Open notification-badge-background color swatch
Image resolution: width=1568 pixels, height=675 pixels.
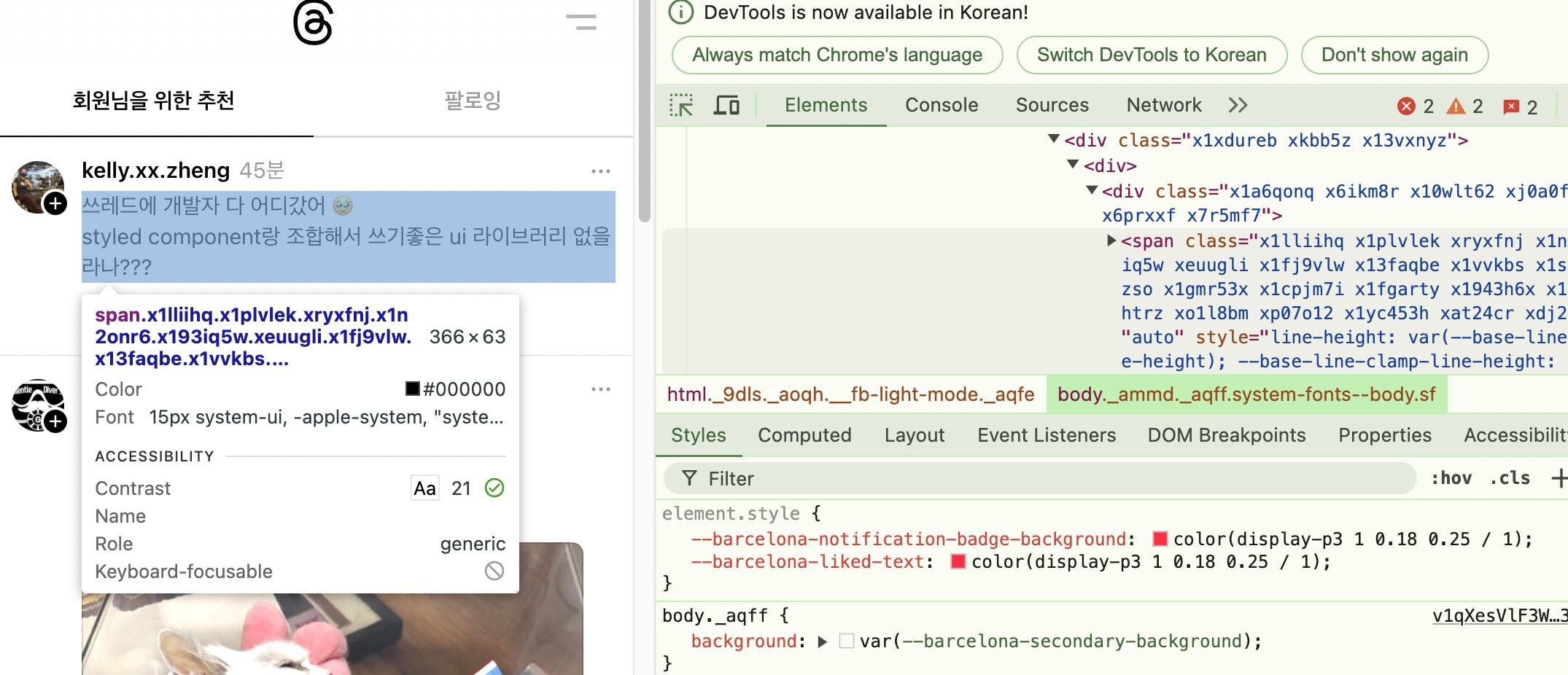(x=1160, y=539)
